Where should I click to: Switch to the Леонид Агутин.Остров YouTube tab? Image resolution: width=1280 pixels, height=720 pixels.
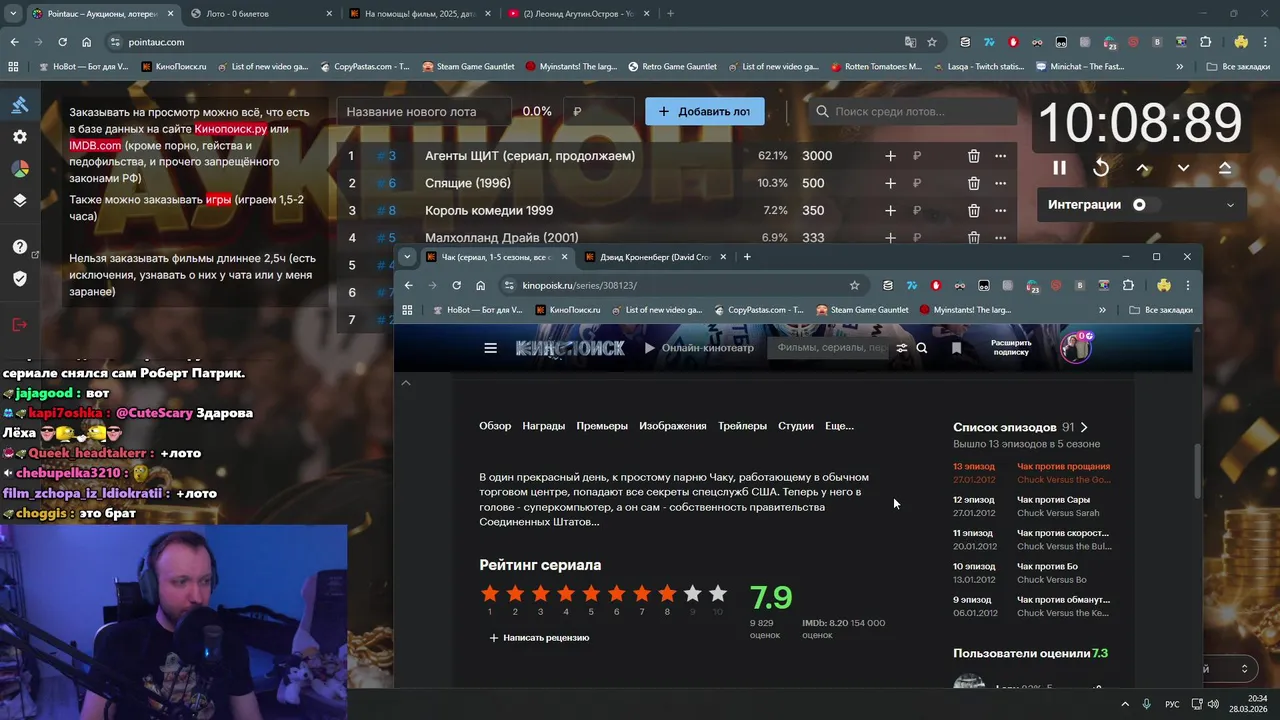[x=578, y=14]
